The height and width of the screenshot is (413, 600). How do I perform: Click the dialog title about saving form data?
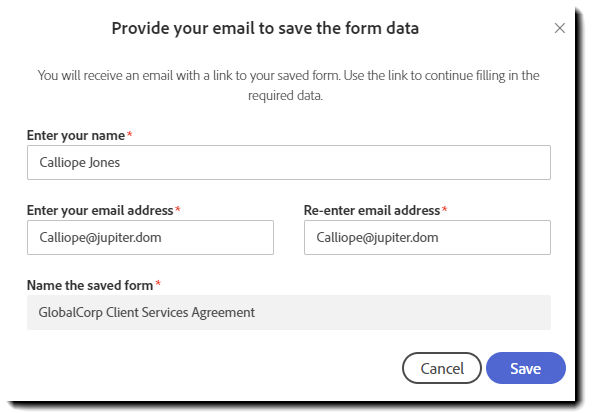(x=265, y=28)
